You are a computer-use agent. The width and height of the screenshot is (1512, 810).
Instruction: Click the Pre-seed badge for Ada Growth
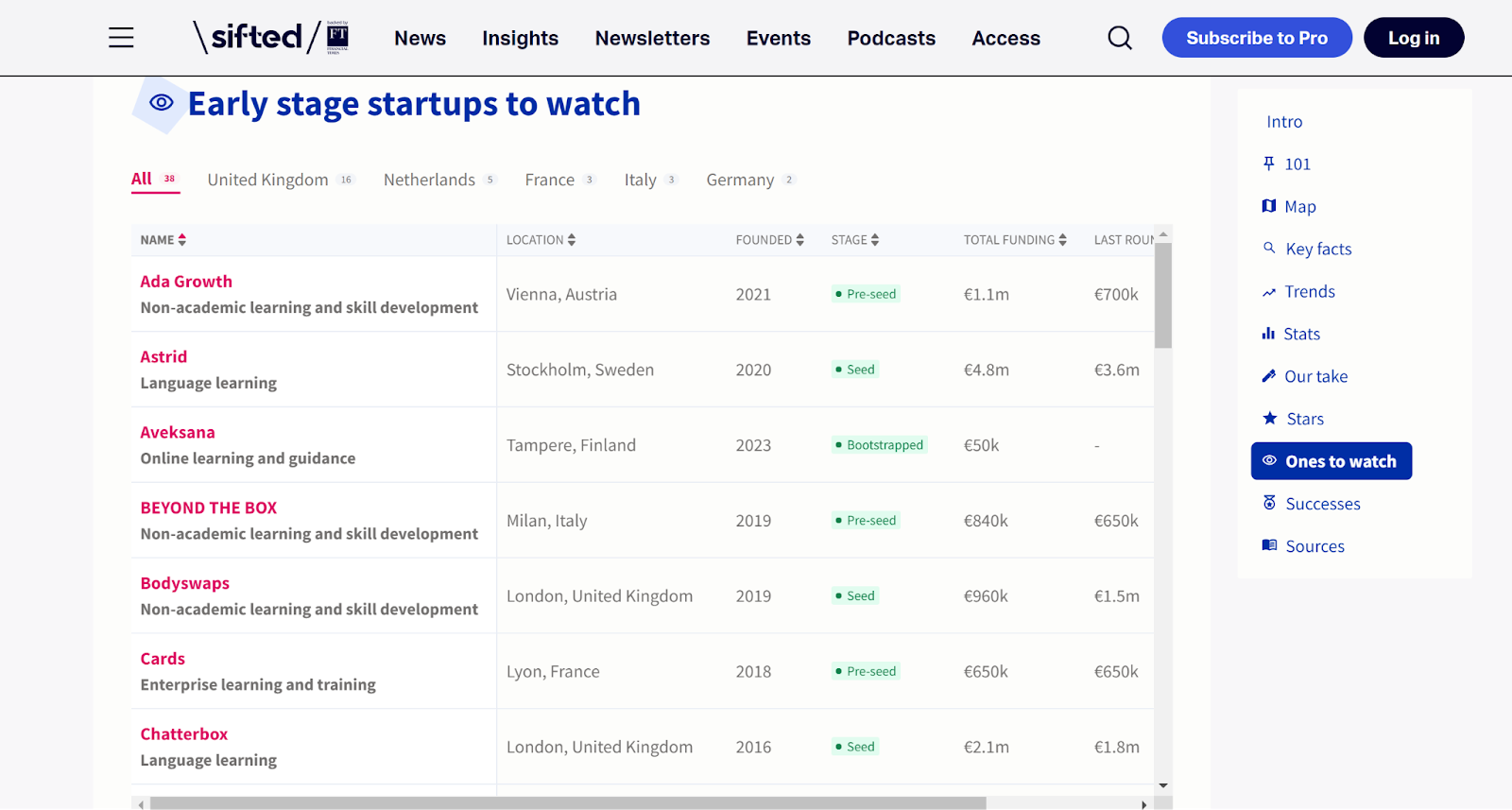[866, 294]
